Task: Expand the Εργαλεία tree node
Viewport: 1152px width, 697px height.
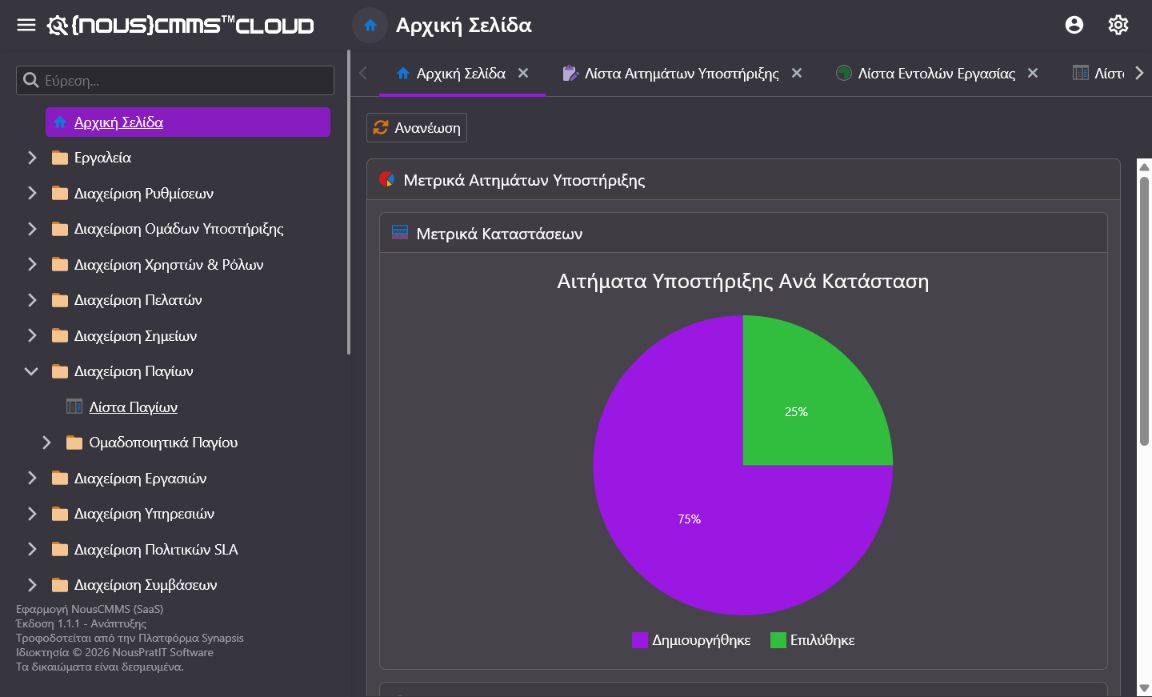Action: click(x=32, y=158)
